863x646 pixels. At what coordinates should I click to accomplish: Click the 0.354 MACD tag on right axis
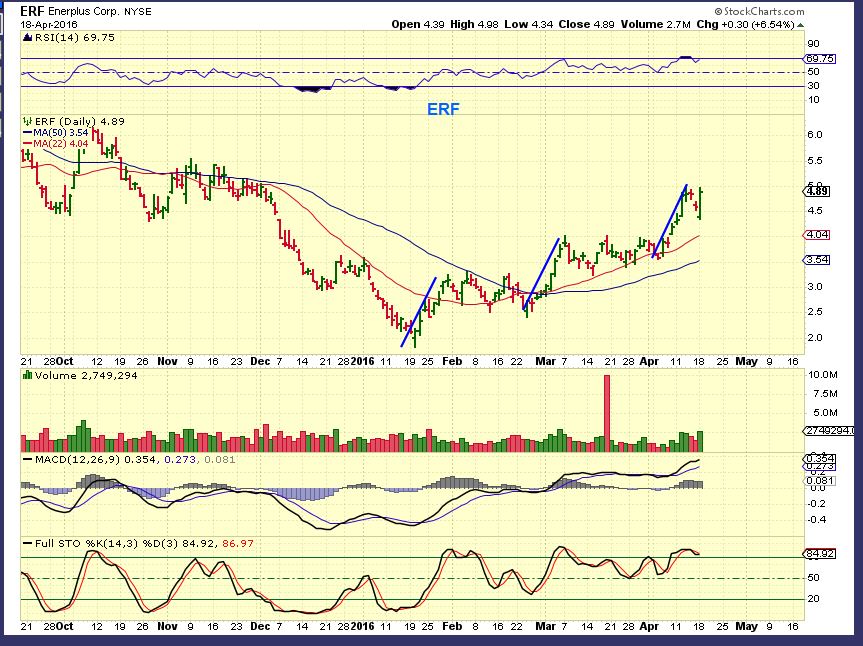tap(820, 458)
